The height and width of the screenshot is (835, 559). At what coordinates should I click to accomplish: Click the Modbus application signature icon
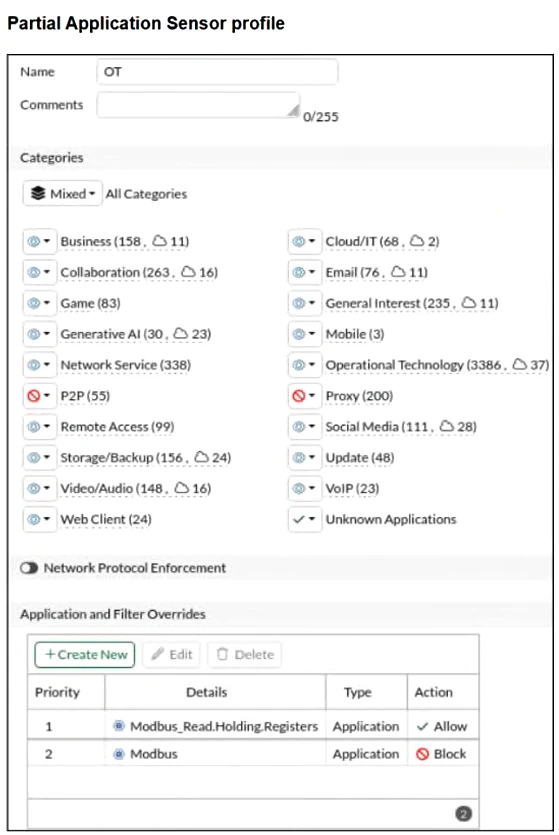(119, 754)
